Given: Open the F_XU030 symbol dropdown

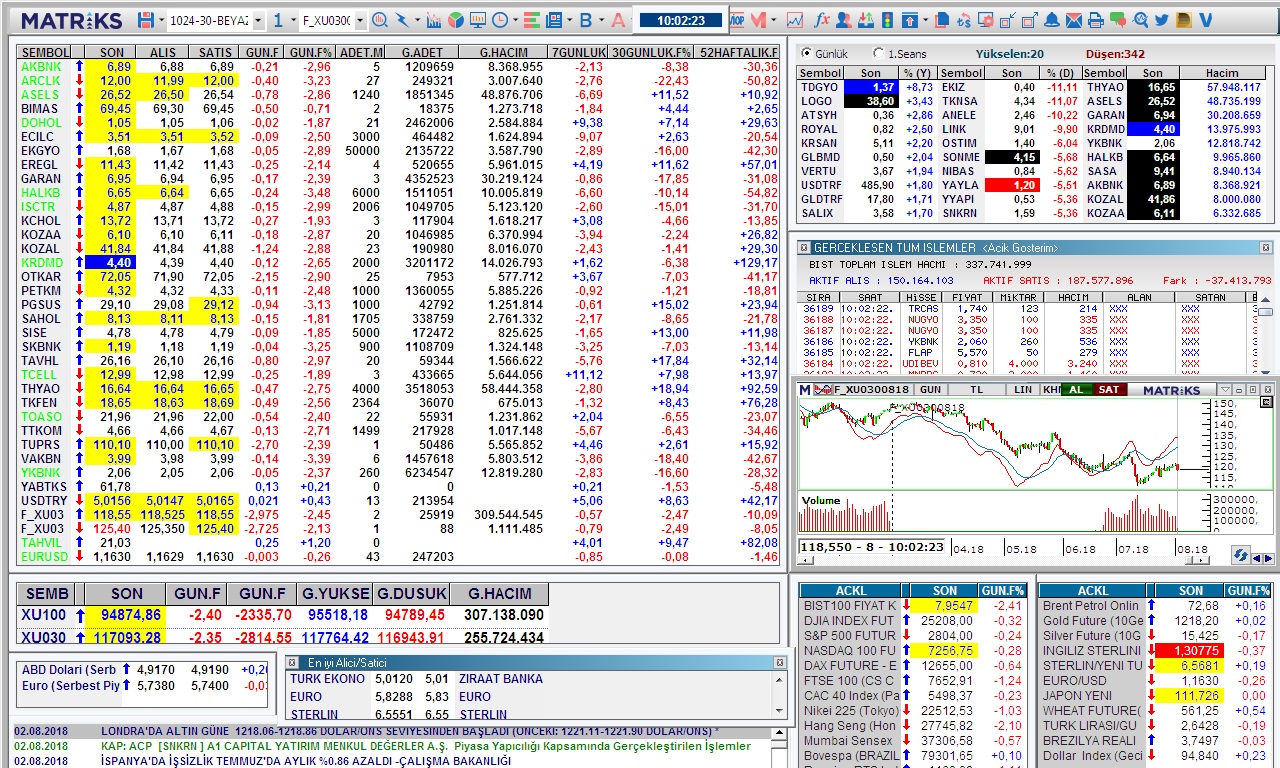Looking at the screenshot, I should (360, 20).
